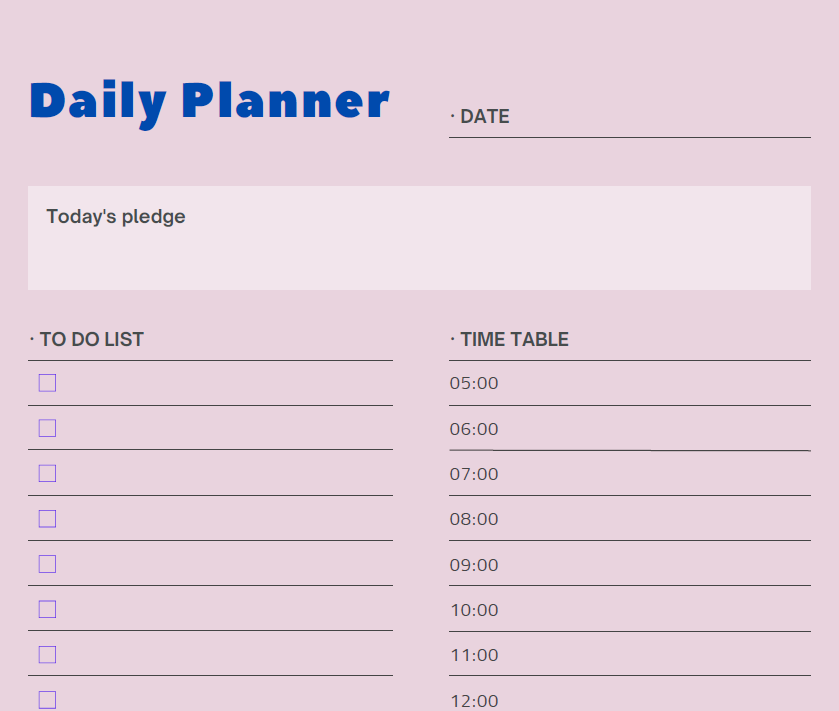Tick the seventh to-do checkbox
Viewport: 839px width, 711px height.
point(47,654)
